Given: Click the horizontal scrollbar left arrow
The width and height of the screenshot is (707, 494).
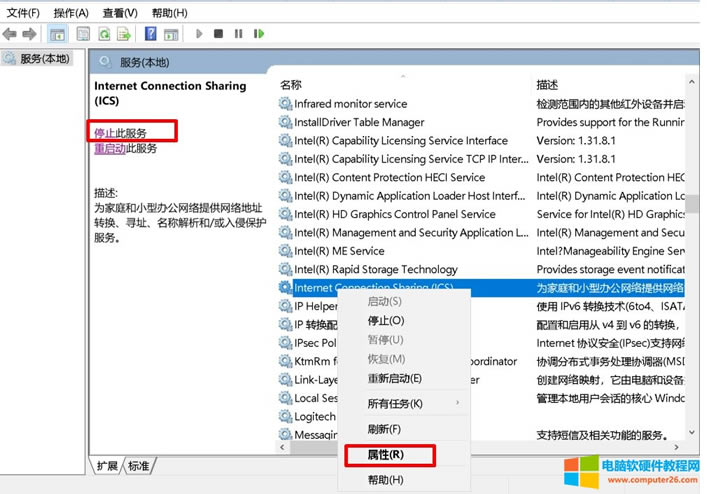Looking at the screenshot, I should point(282,447).
